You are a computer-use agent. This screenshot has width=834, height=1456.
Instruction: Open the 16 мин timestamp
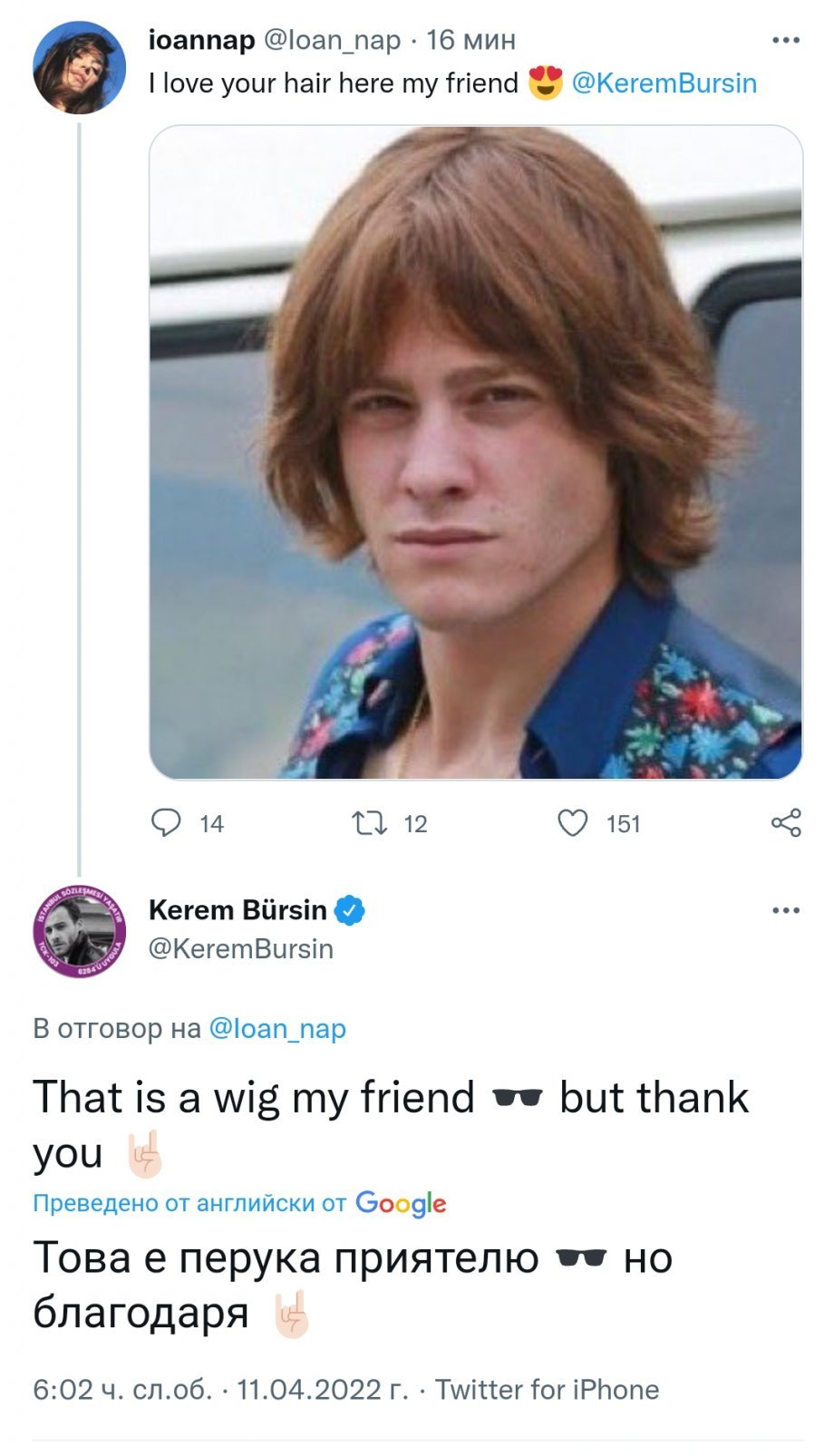click(x=470, y=40)
